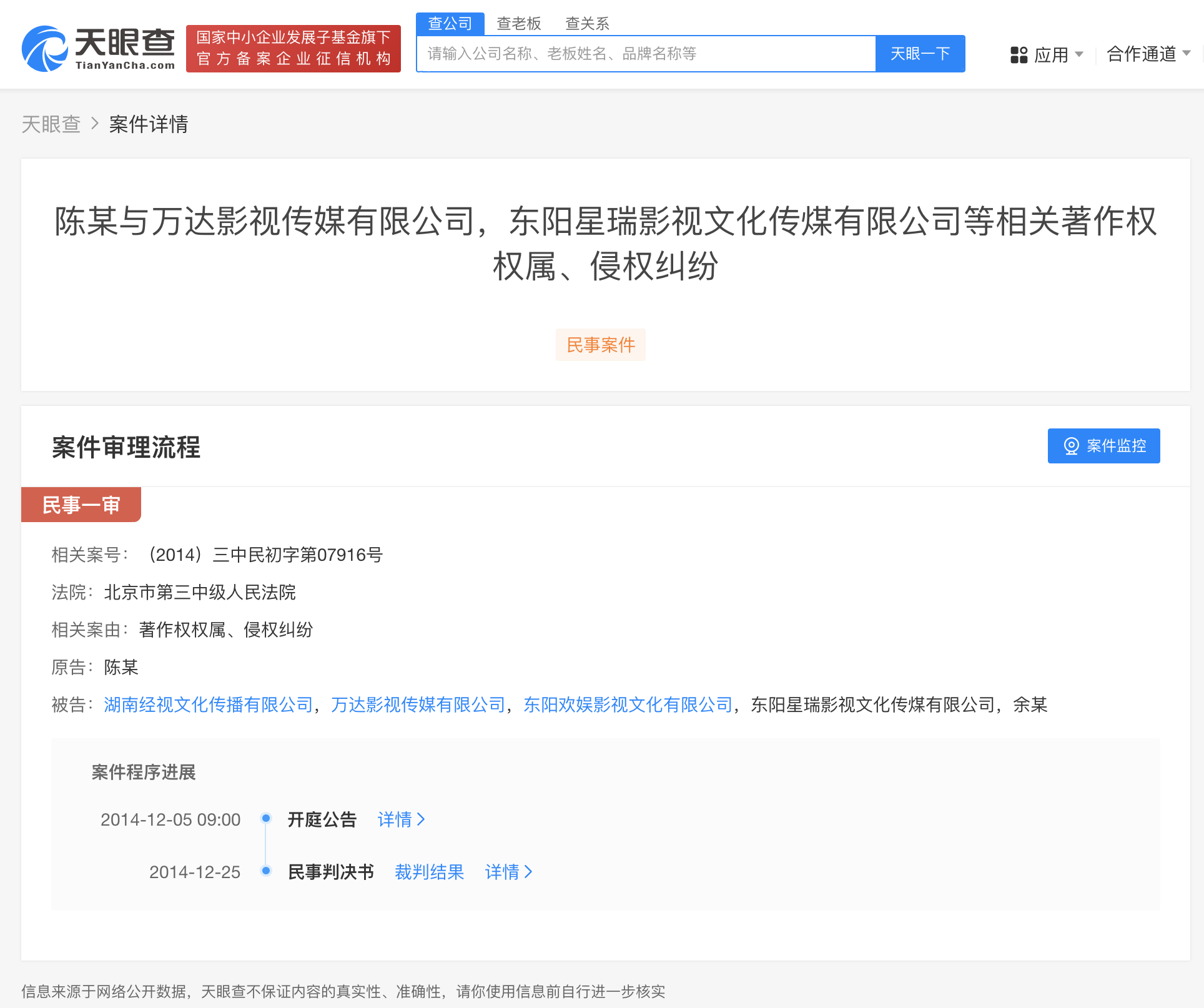Go to 天眼查 breadcrumb home
The image size is (1204, 1008).
51,124
